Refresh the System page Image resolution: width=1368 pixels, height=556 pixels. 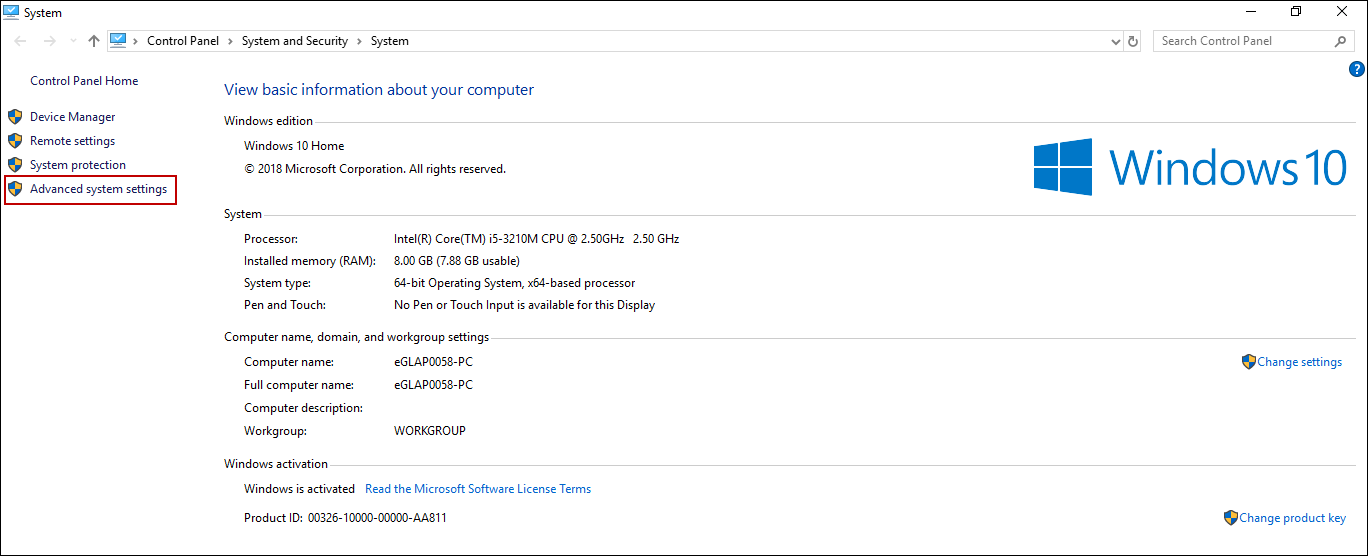pyautogui.click(x=1133, y=42)
